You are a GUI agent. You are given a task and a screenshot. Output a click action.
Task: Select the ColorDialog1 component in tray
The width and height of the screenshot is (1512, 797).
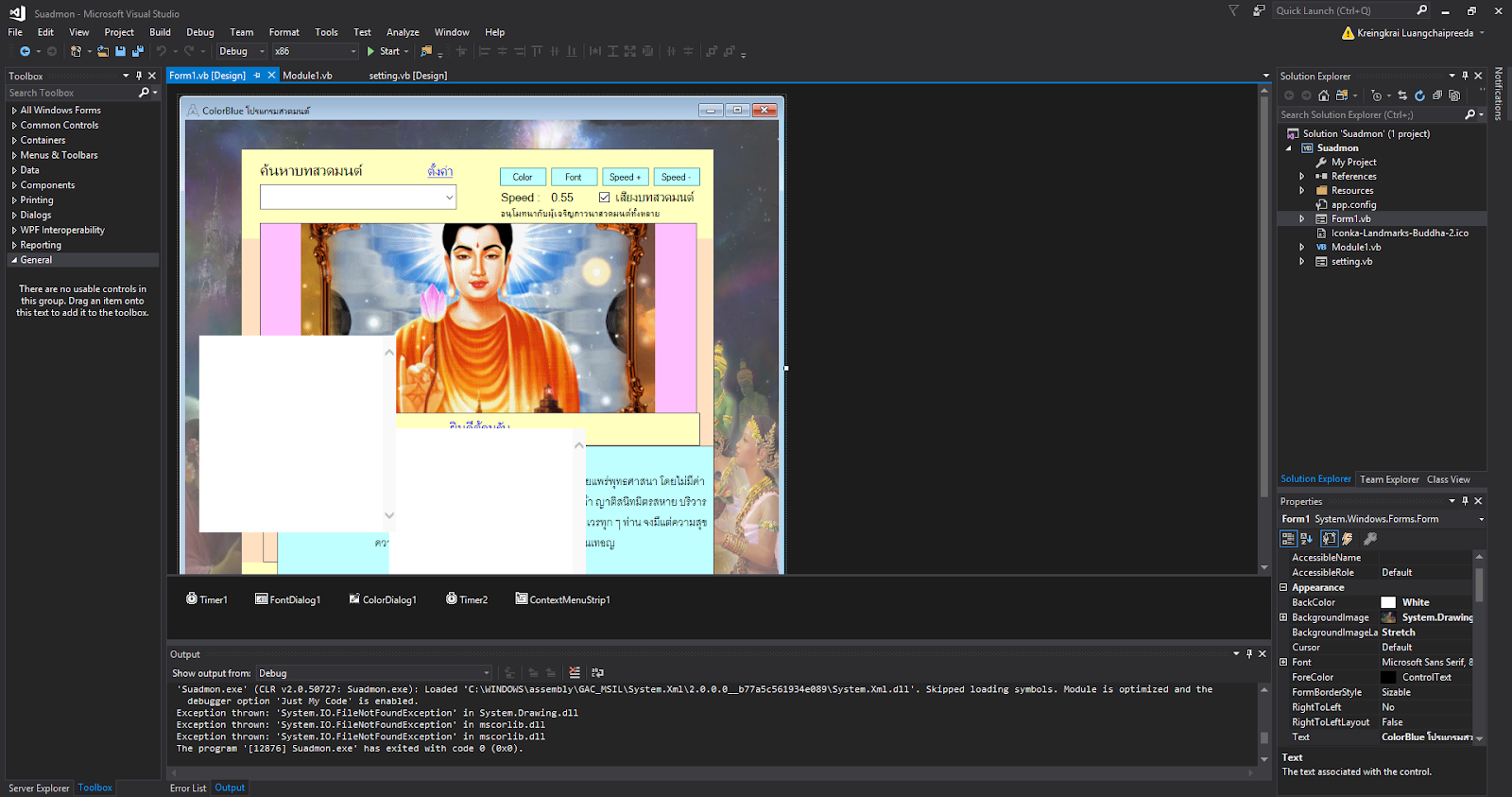click(383, 599)
